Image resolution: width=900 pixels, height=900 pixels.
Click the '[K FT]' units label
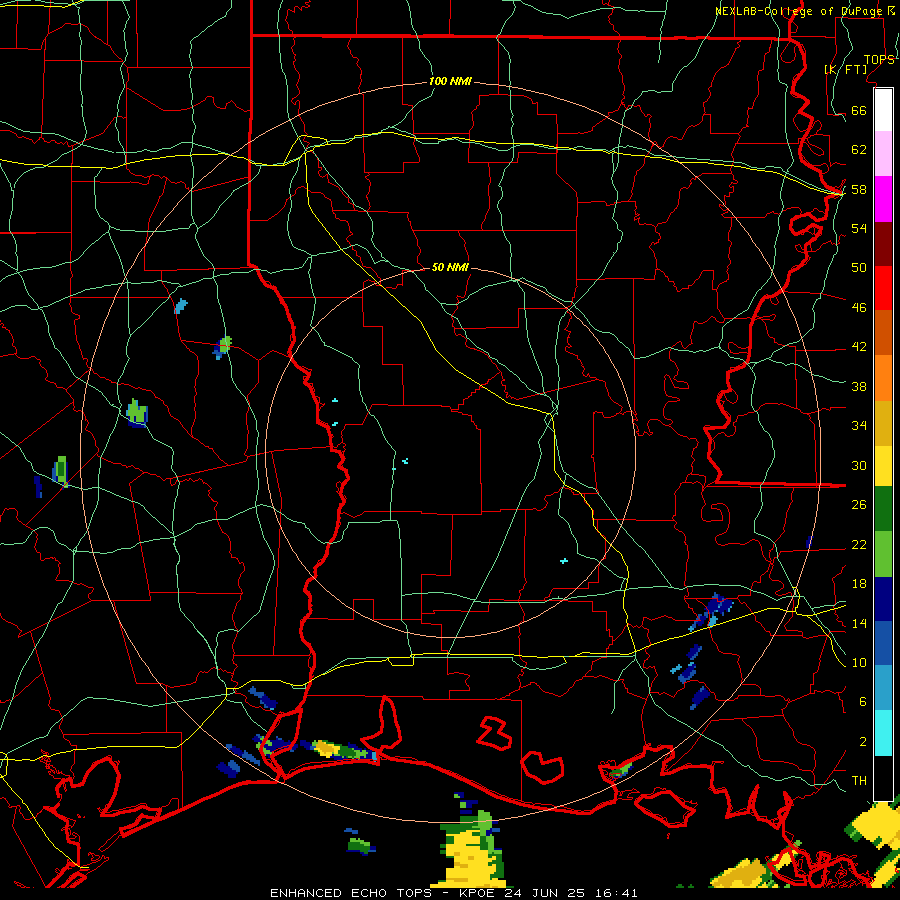coord(845,69)
